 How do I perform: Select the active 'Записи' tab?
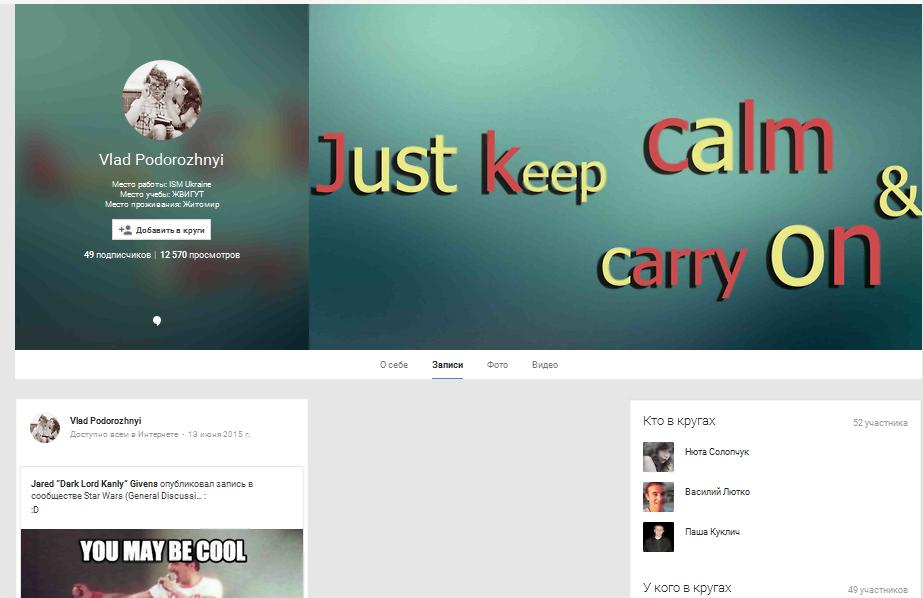point(447,365)
